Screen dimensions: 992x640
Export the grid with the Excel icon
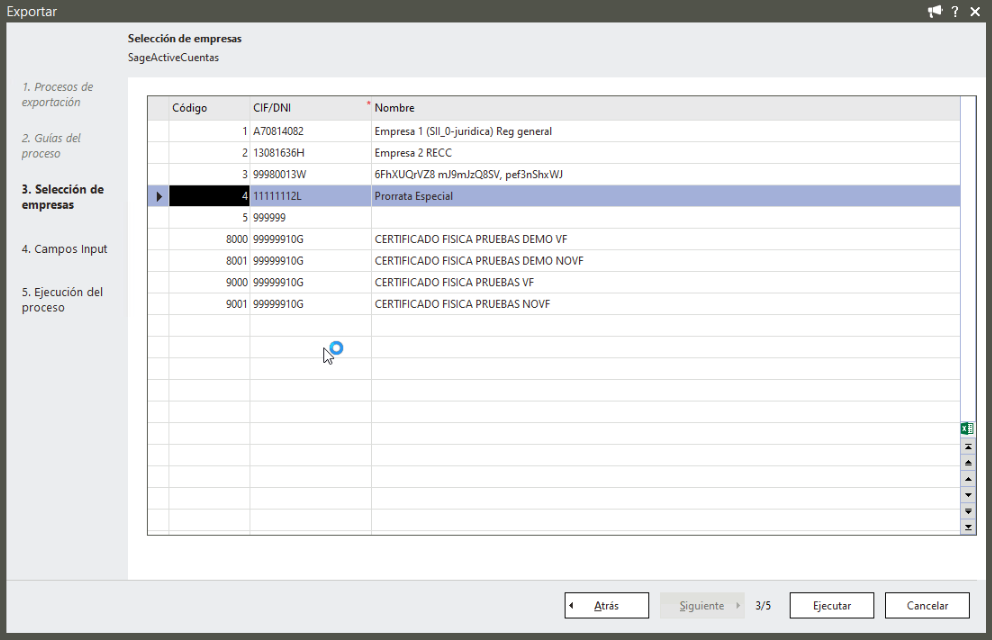coord(967,429)
